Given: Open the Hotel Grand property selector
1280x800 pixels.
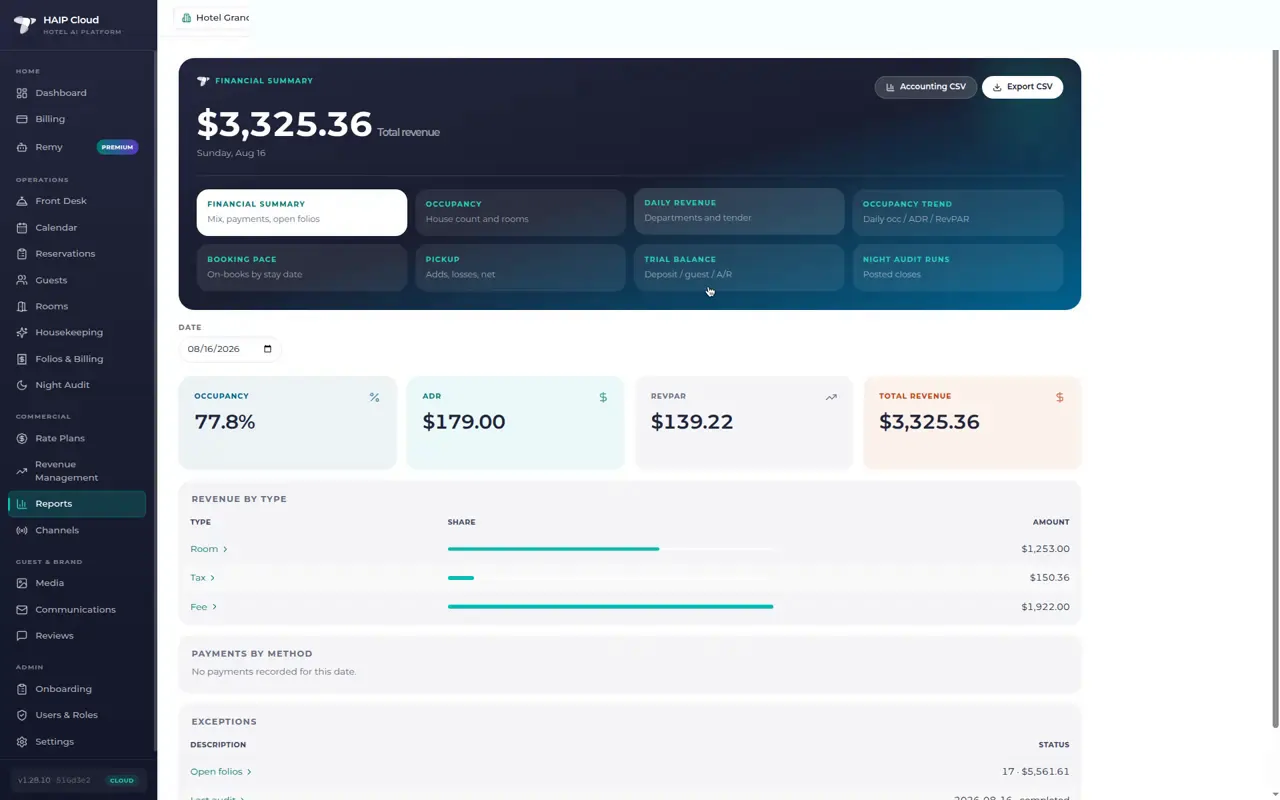Looking at the screenshot, I should tap(213, 17).
